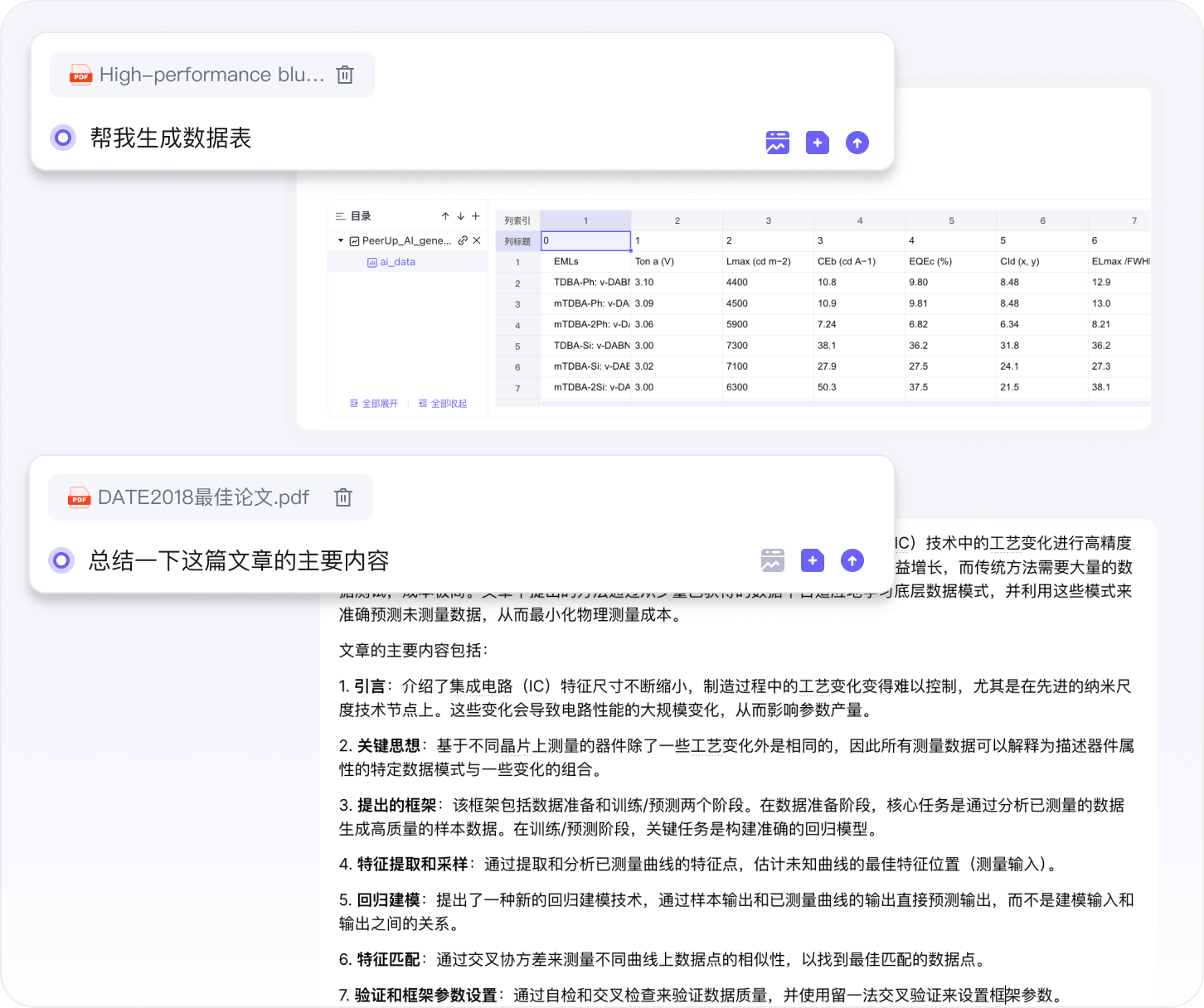Select the EMLs cell

[585, 262]
